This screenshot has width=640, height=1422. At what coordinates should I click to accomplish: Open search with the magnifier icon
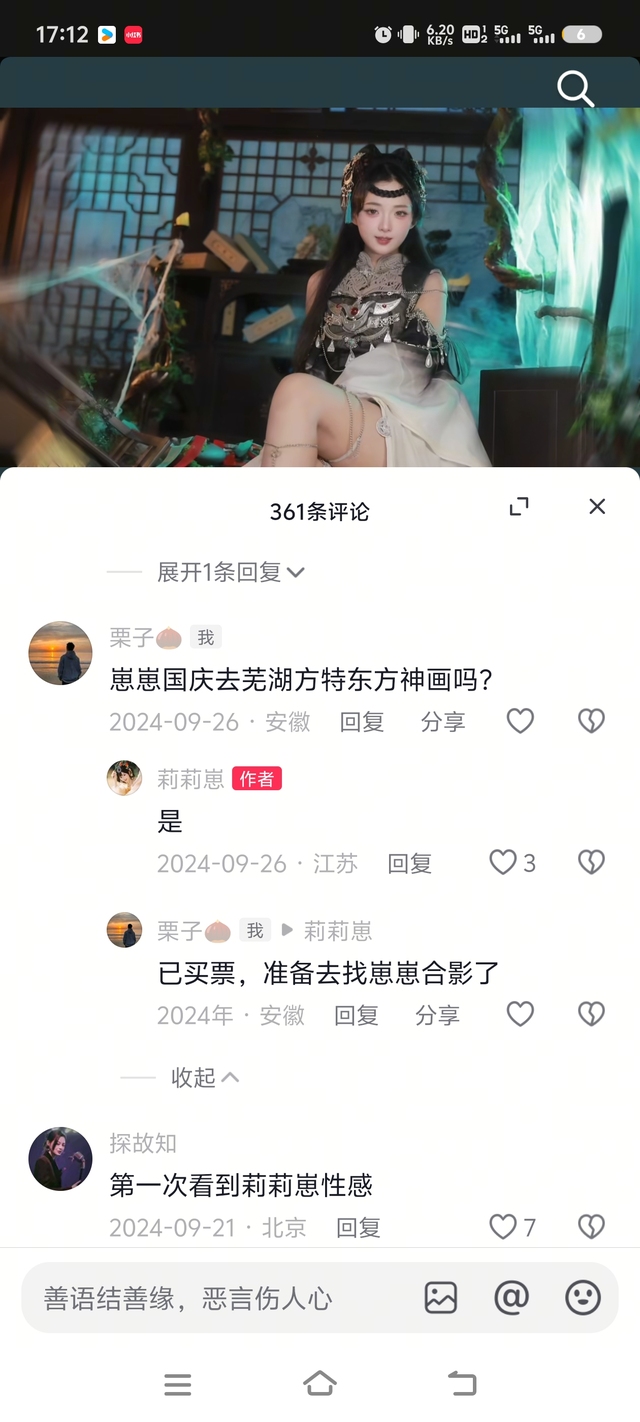click(x=575, y=89)
